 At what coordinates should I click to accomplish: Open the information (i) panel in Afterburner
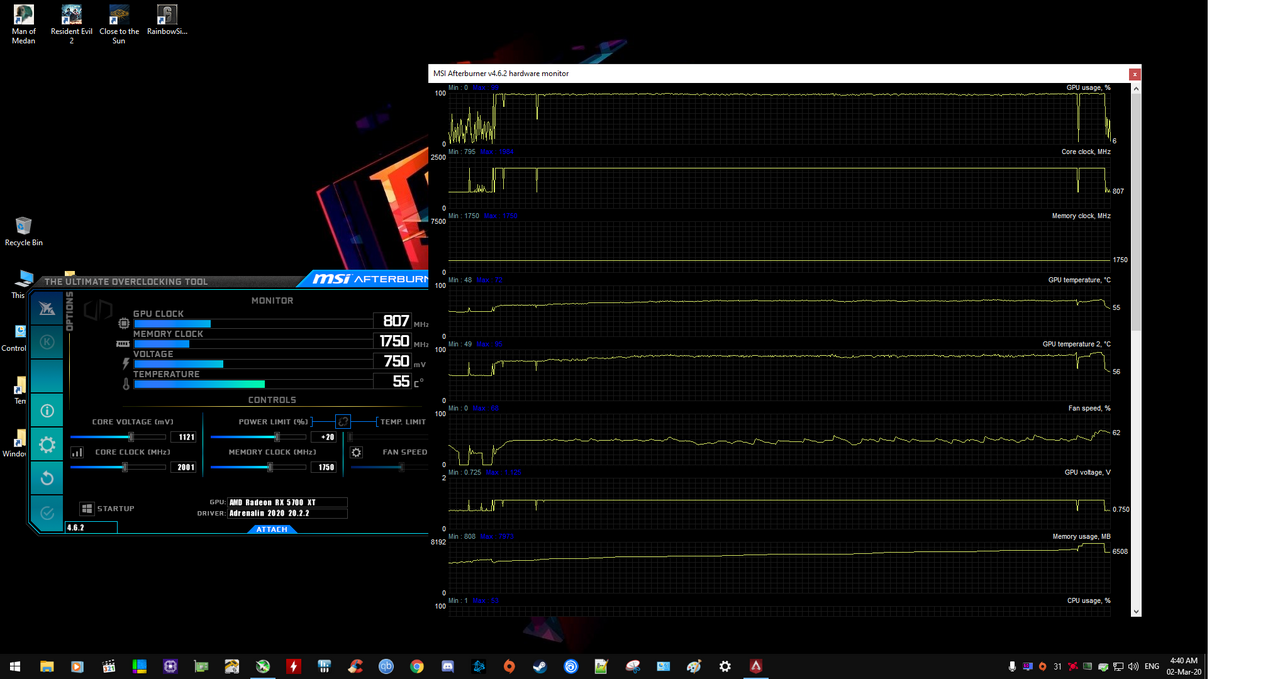[x=46, y=410]
